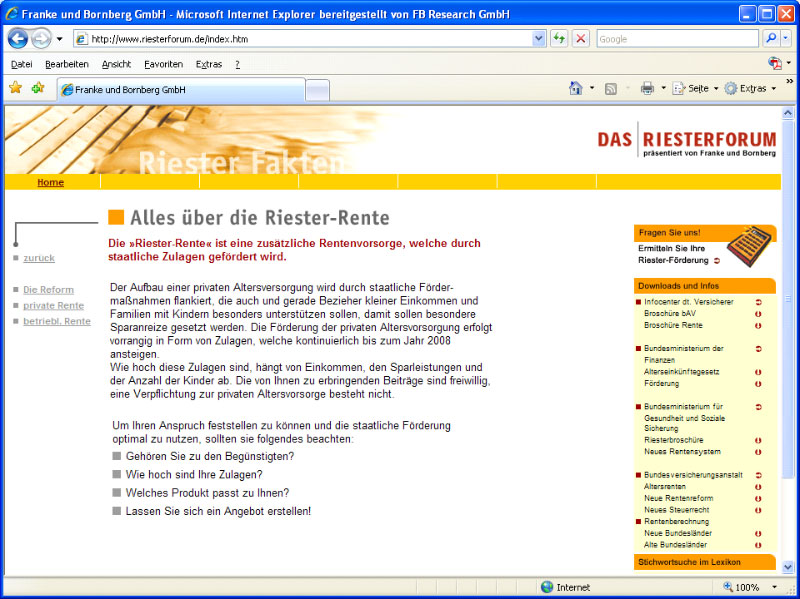Click the browser Forward arrow button
This screenshot has height=599, width=800.
coord(41,39)
